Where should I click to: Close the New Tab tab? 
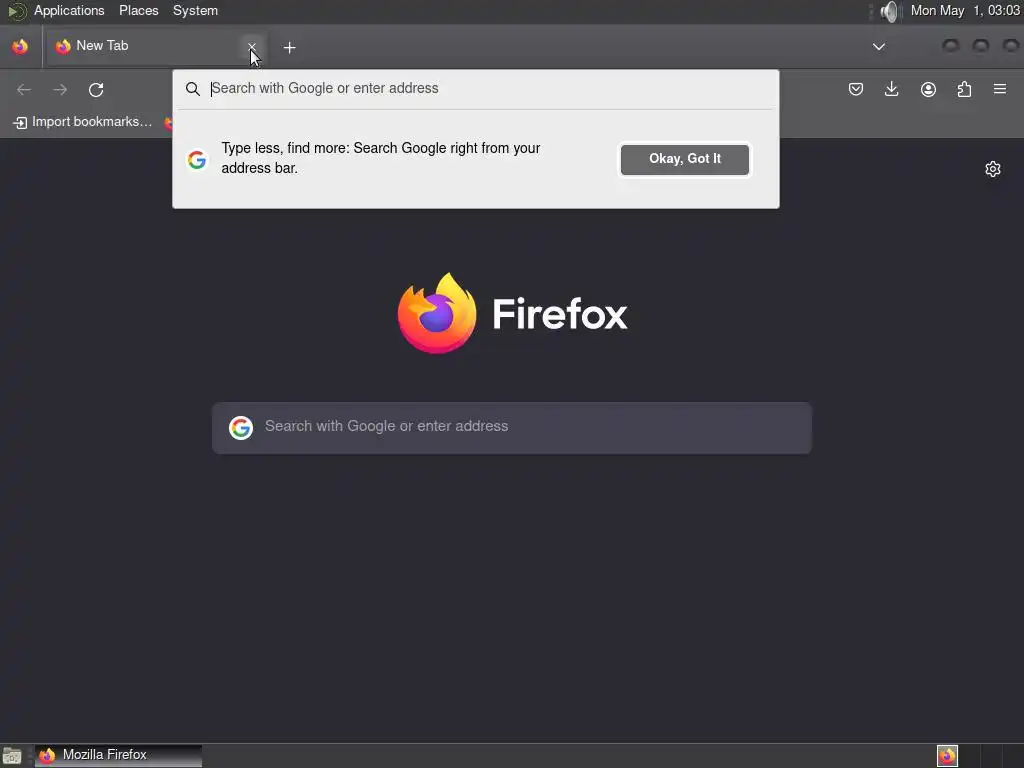[x=251, y=46]
